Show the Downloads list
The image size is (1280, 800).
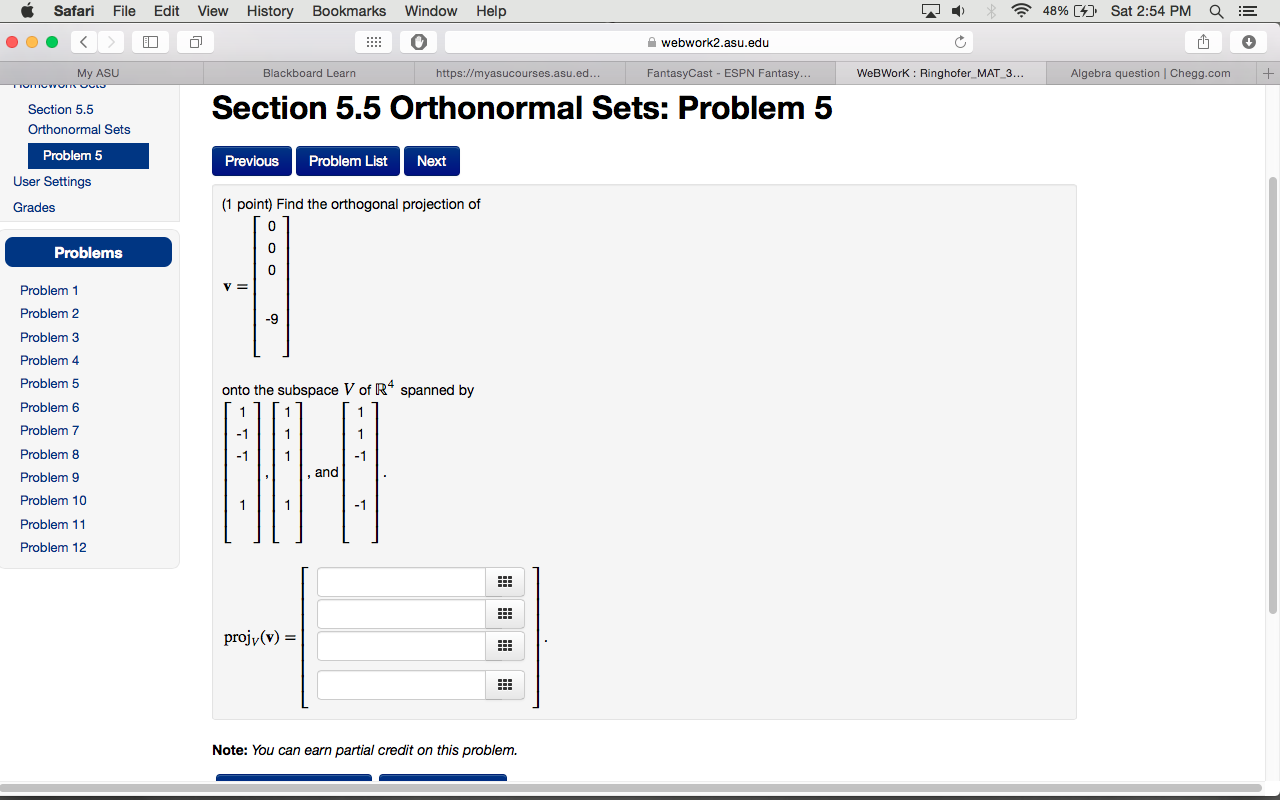click(1248, 42)
